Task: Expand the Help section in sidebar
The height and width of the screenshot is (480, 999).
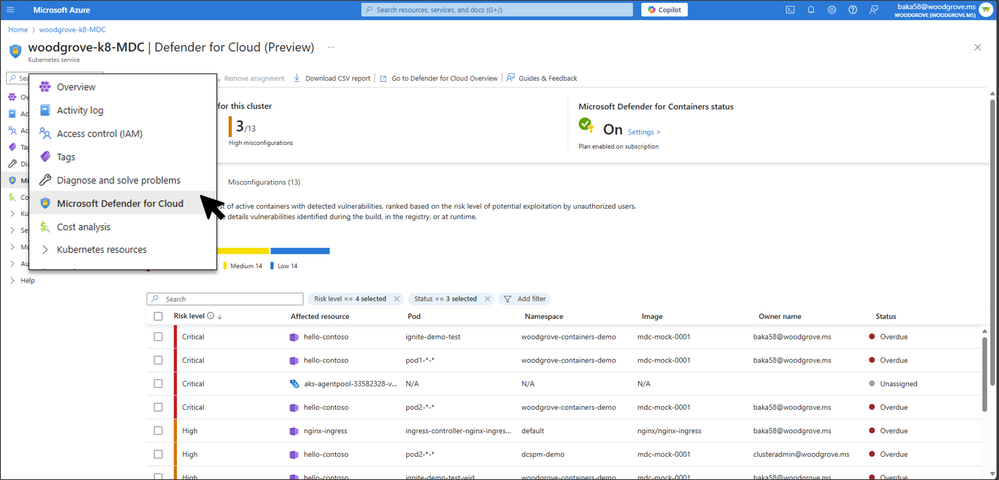Action: pos(12,280)
